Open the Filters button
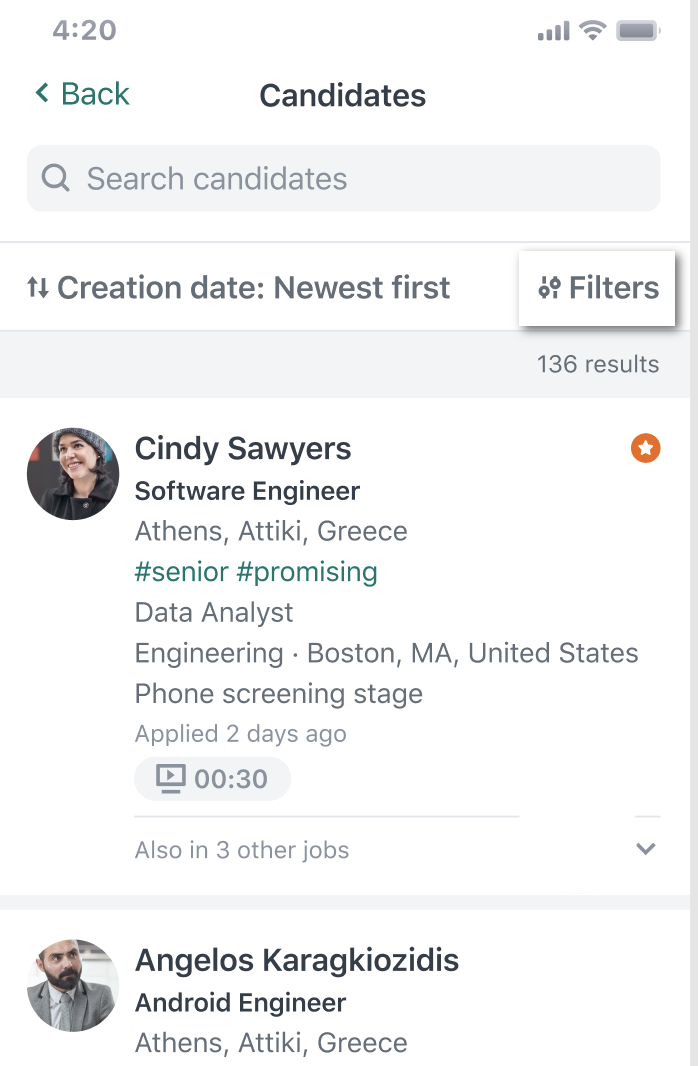 tap(597, 288)
